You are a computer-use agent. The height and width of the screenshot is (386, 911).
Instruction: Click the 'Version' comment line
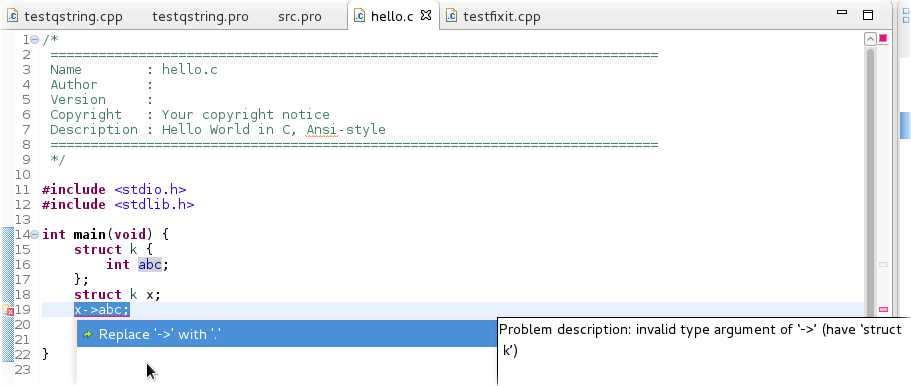(x=102, y=99)
